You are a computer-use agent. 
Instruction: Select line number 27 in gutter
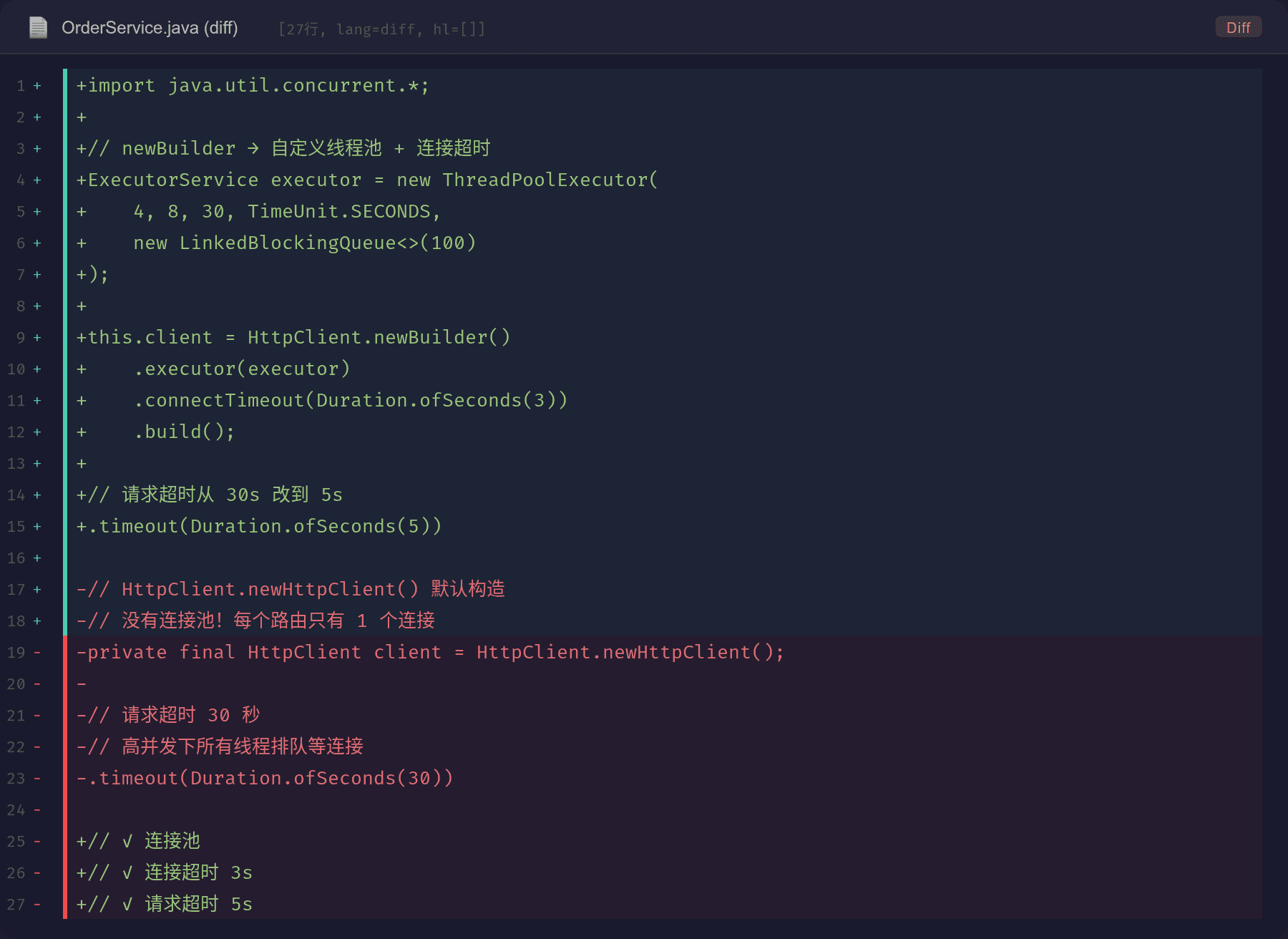coord(16,905)
